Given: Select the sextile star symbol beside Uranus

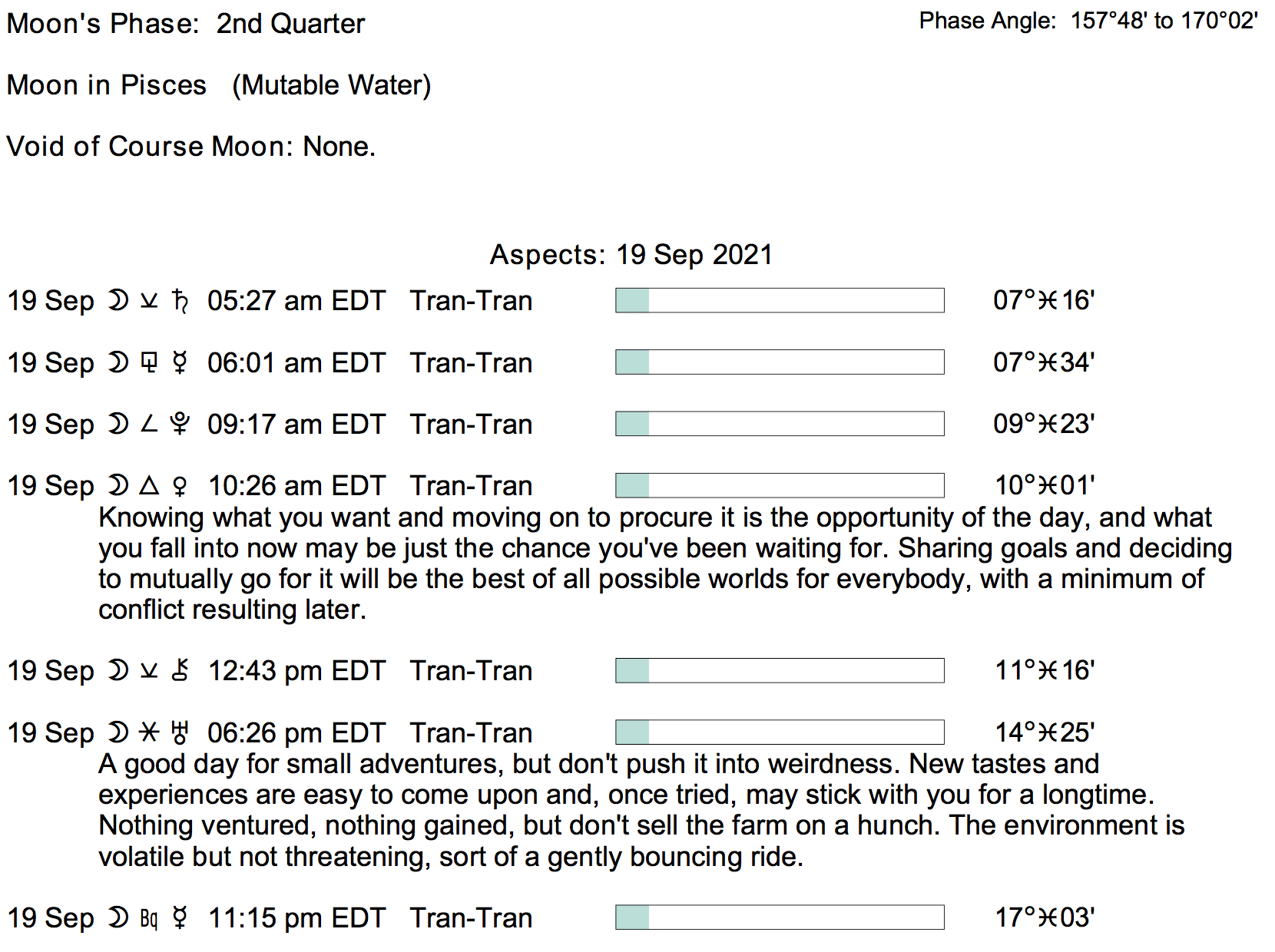Looking at the screenshot, I should [149, 732].
